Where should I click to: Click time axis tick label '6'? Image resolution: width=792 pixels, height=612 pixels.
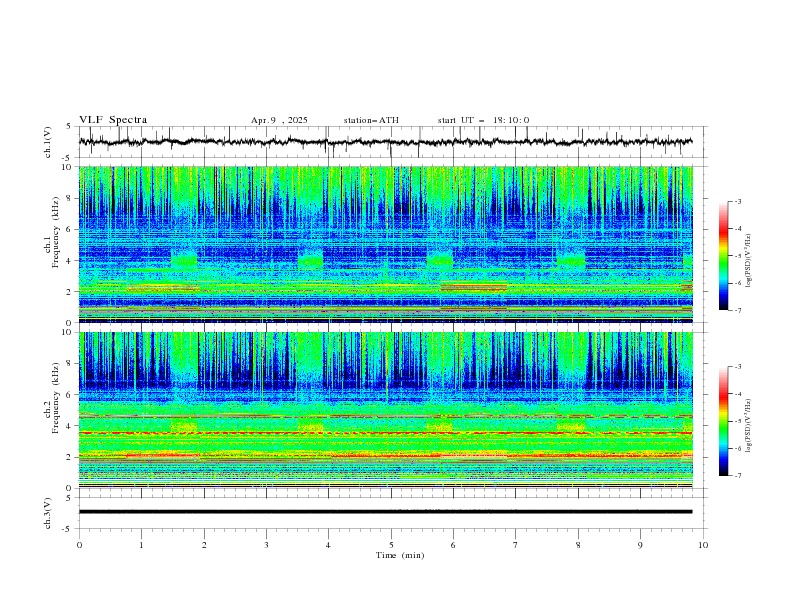pyautogui.click(x=453, y=545)
